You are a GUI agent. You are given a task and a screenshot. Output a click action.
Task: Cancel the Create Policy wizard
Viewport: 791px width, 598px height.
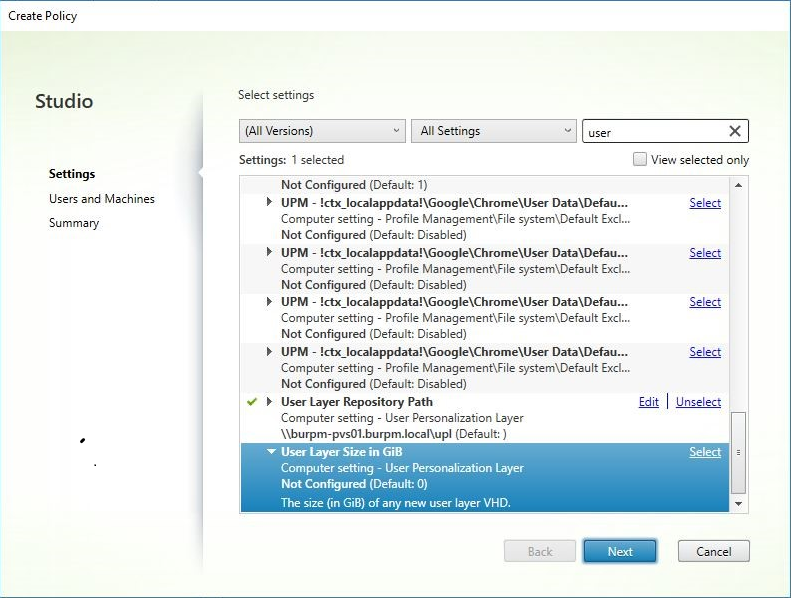coord(713,551)
